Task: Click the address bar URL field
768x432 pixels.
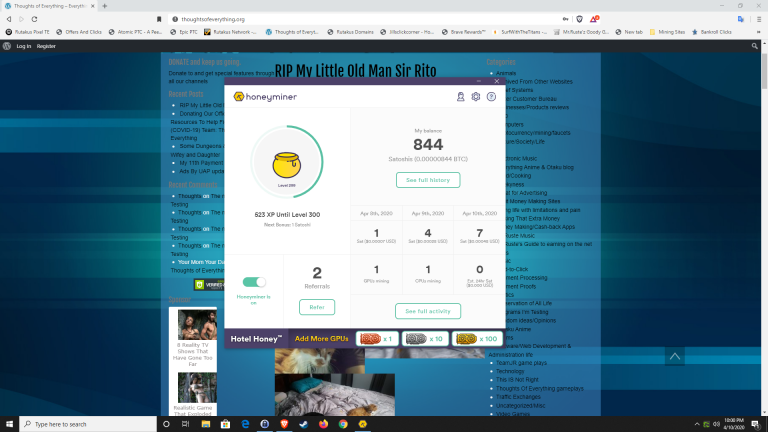Action: pyautogui.click(x=362, y=19)
